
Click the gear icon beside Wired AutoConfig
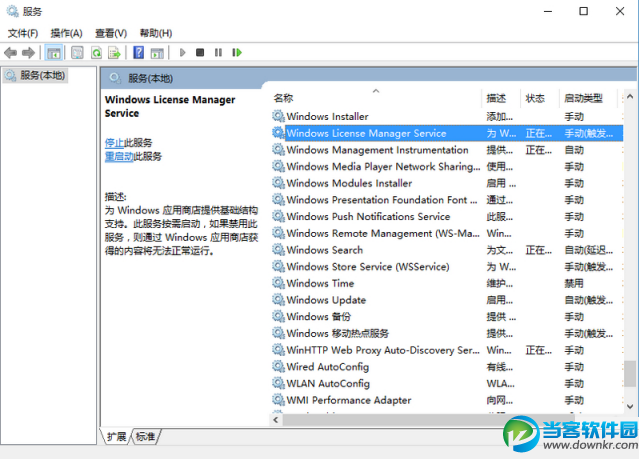click(x=278, y=366)
